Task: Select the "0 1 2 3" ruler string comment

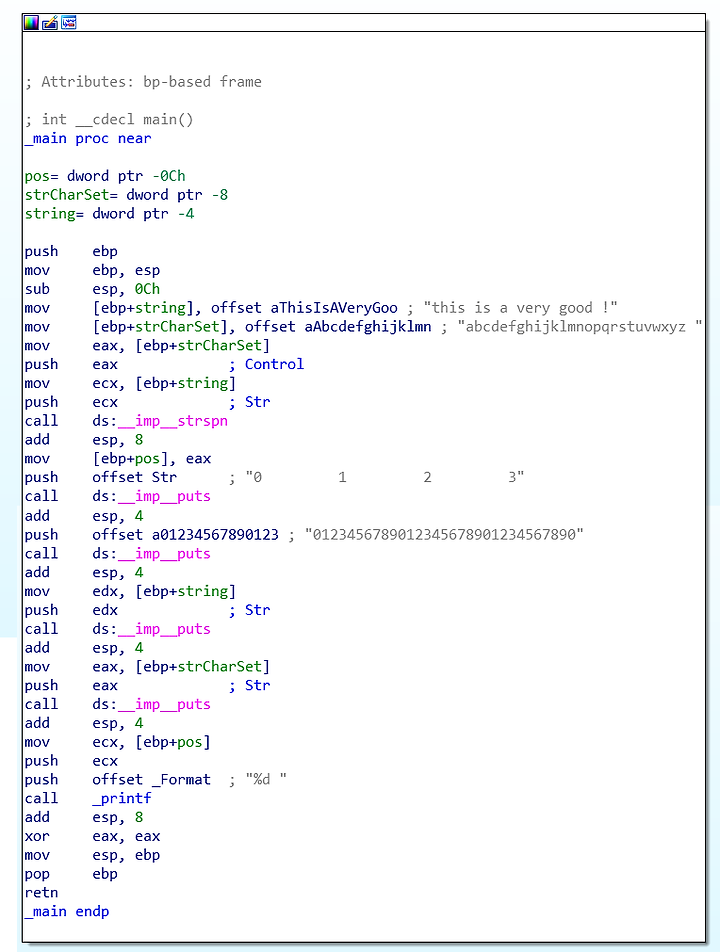Action: tap(385, 477)
